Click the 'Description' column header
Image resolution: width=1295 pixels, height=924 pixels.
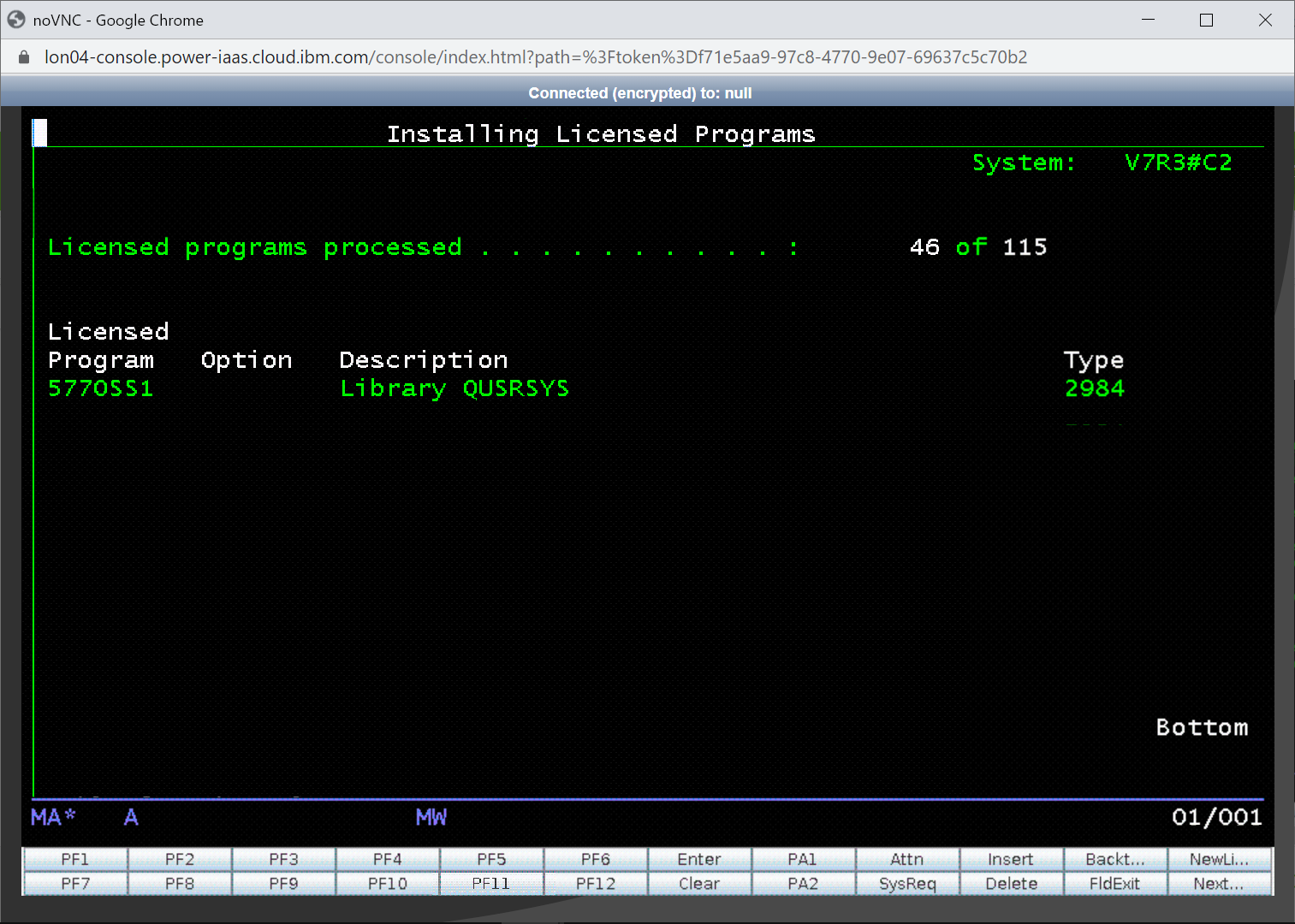pos(424,360)
